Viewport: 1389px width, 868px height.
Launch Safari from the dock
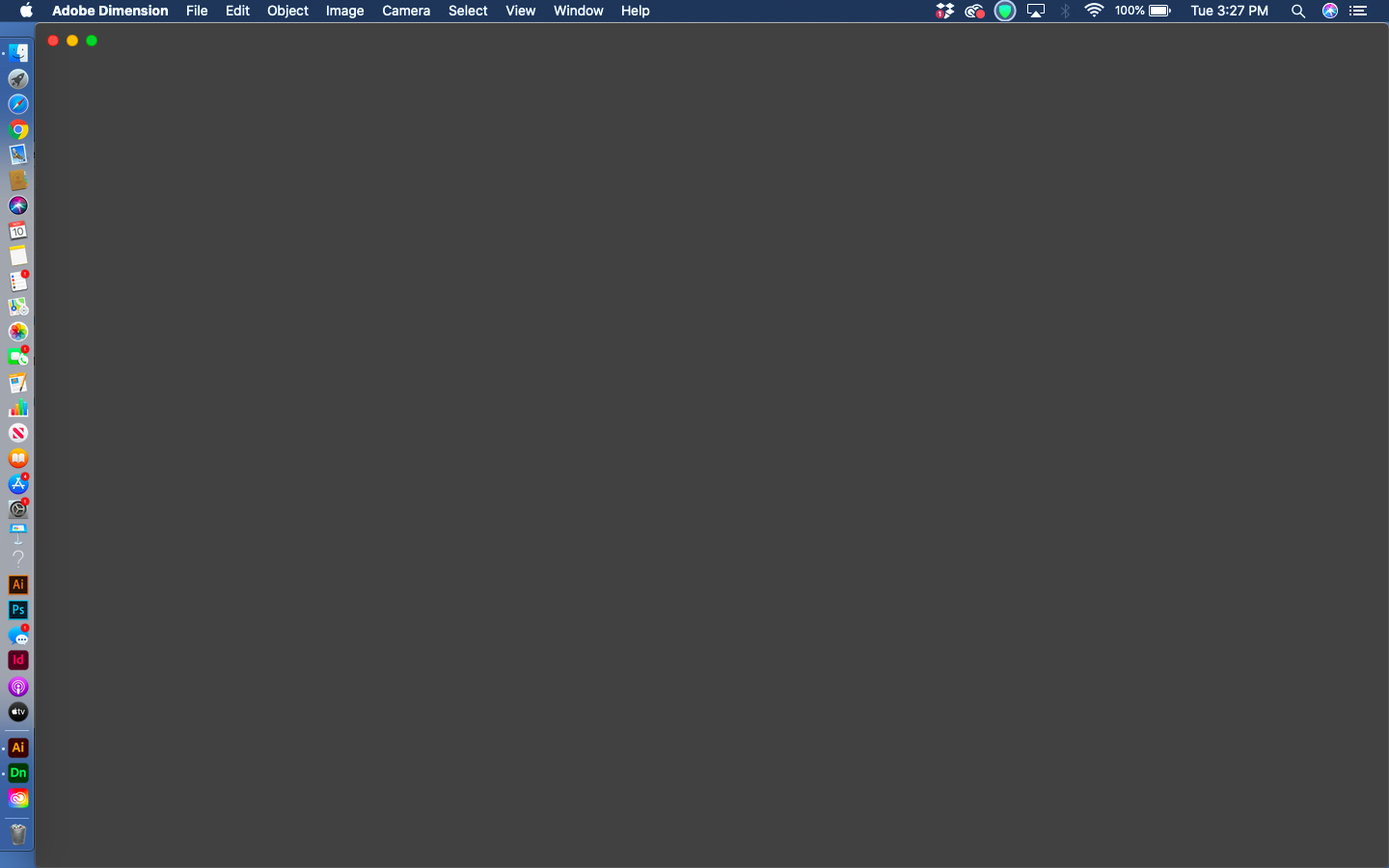point(17,104)
